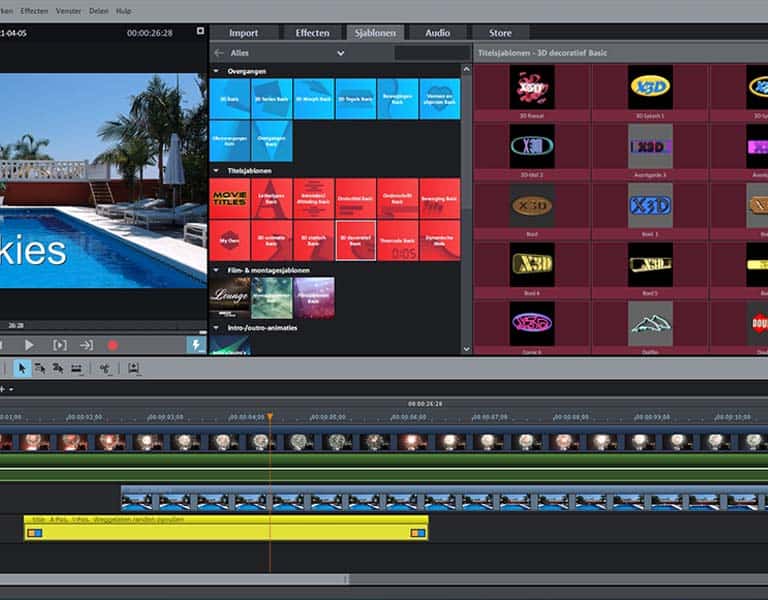The width and height of the screenshot is (768, 600).
Task: Open the Audio tab
Action: tap(437, 33)
